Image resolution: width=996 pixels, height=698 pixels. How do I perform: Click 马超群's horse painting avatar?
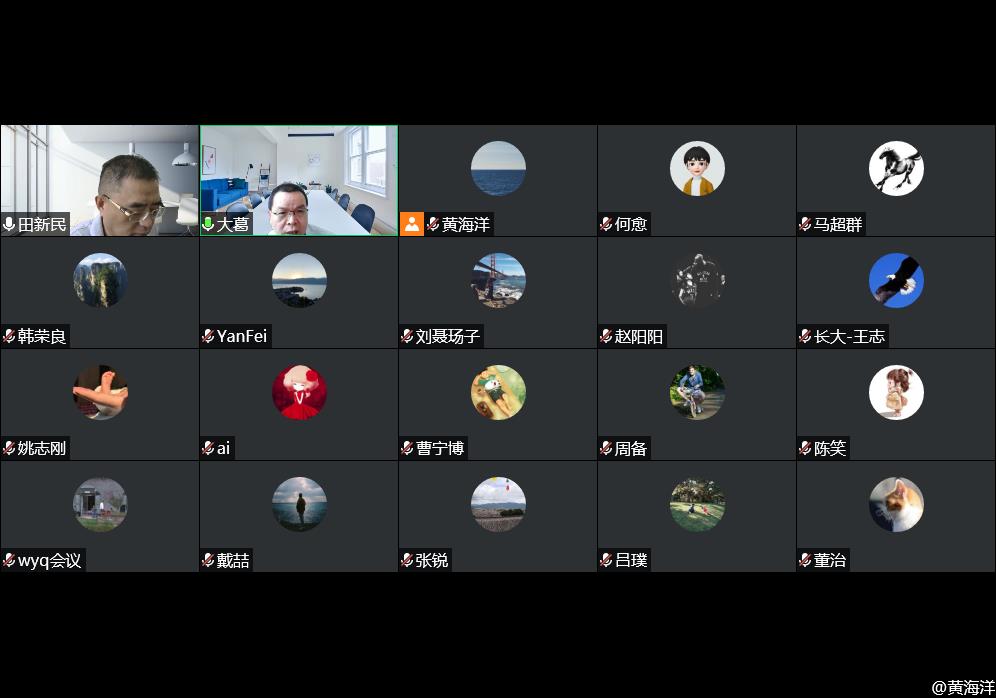(896, 168)
